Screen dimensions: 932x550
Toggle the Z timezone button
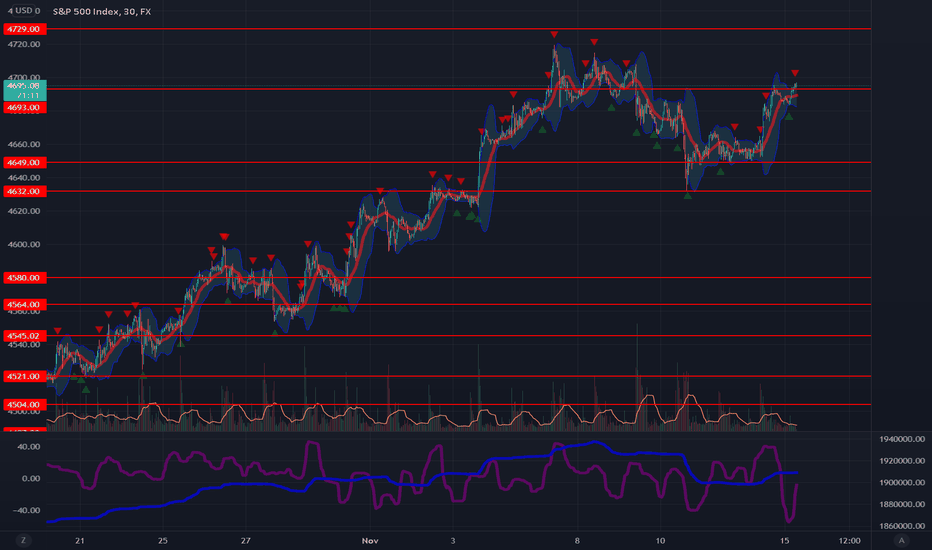coord(24,540)
